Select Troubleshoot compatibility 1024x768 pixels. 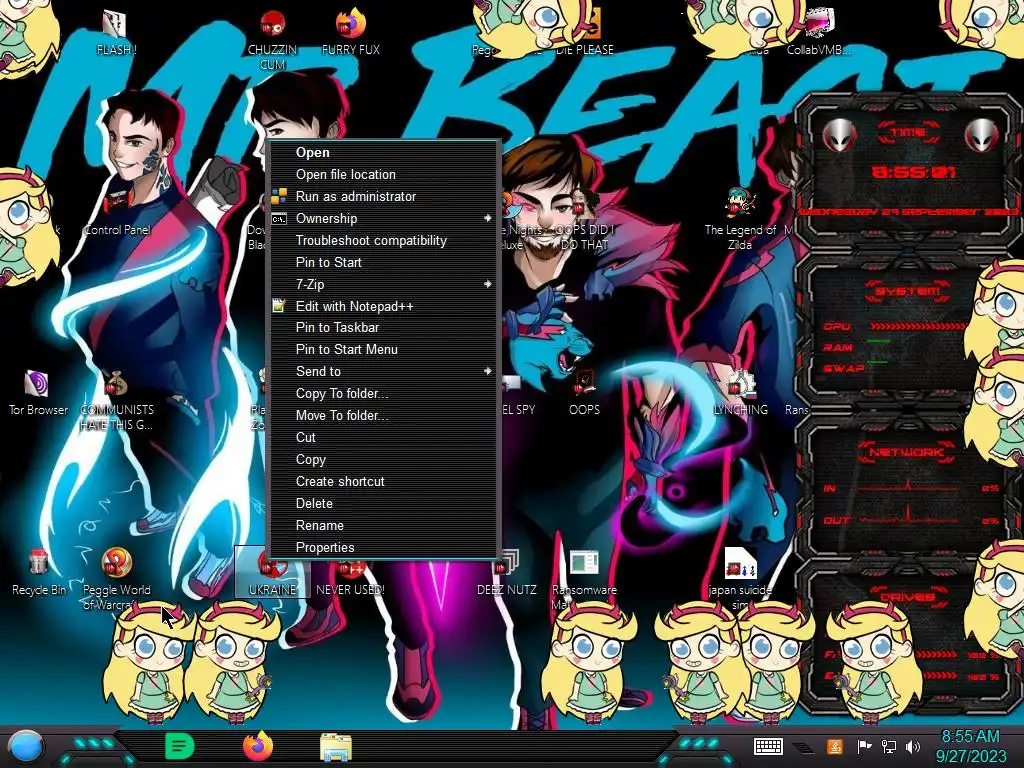[x=385, y=240]
